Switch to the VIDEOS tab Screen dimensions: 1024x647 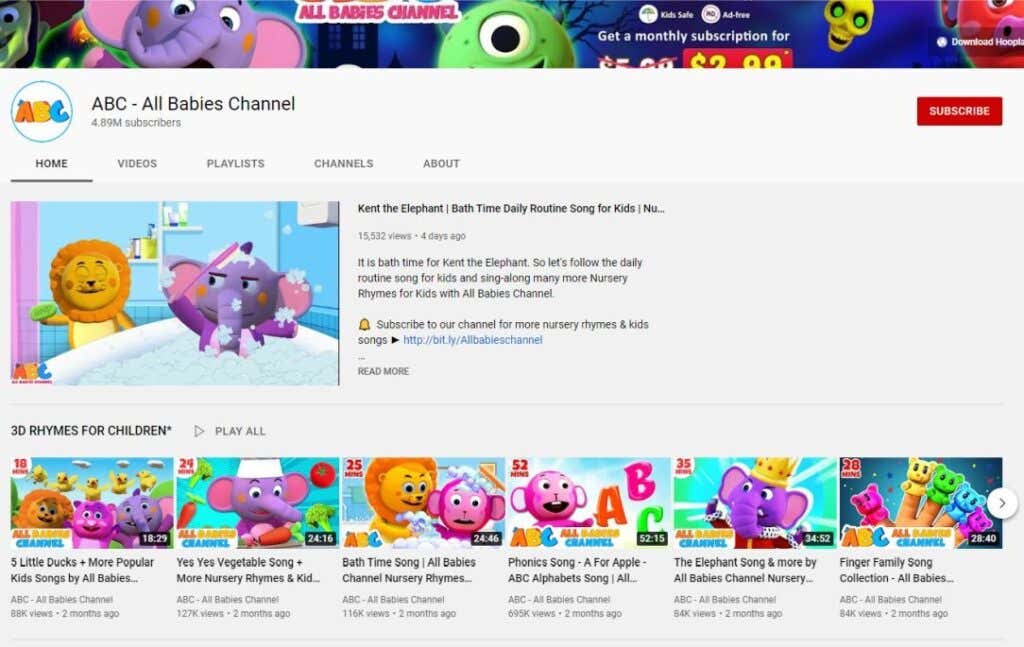(x=137, y=163)
